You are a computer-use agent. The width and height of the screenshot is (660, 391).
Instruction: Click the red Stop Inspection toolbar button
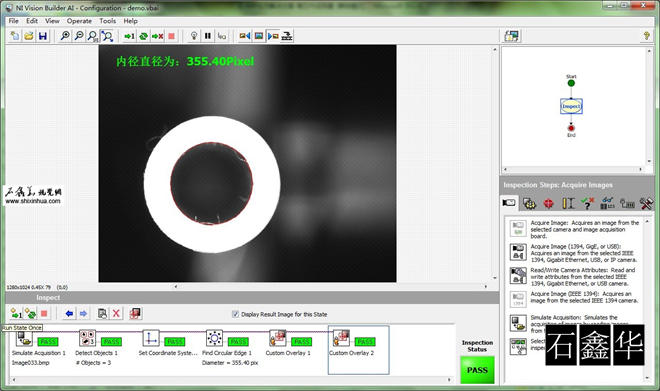[171, 36]
